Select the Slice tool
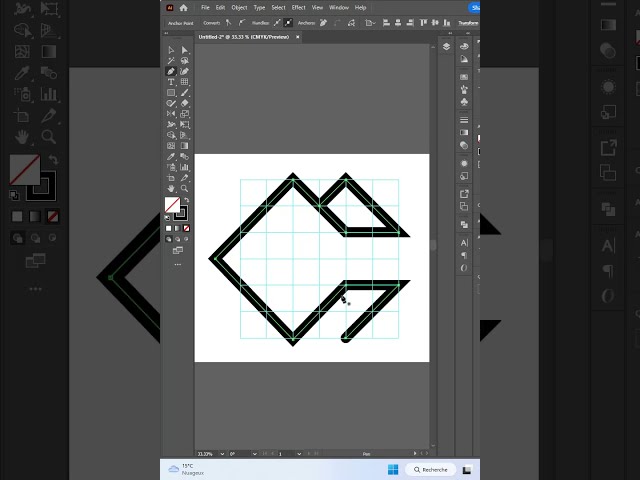The width and height of the screenshot is (640, 480). 184,178
